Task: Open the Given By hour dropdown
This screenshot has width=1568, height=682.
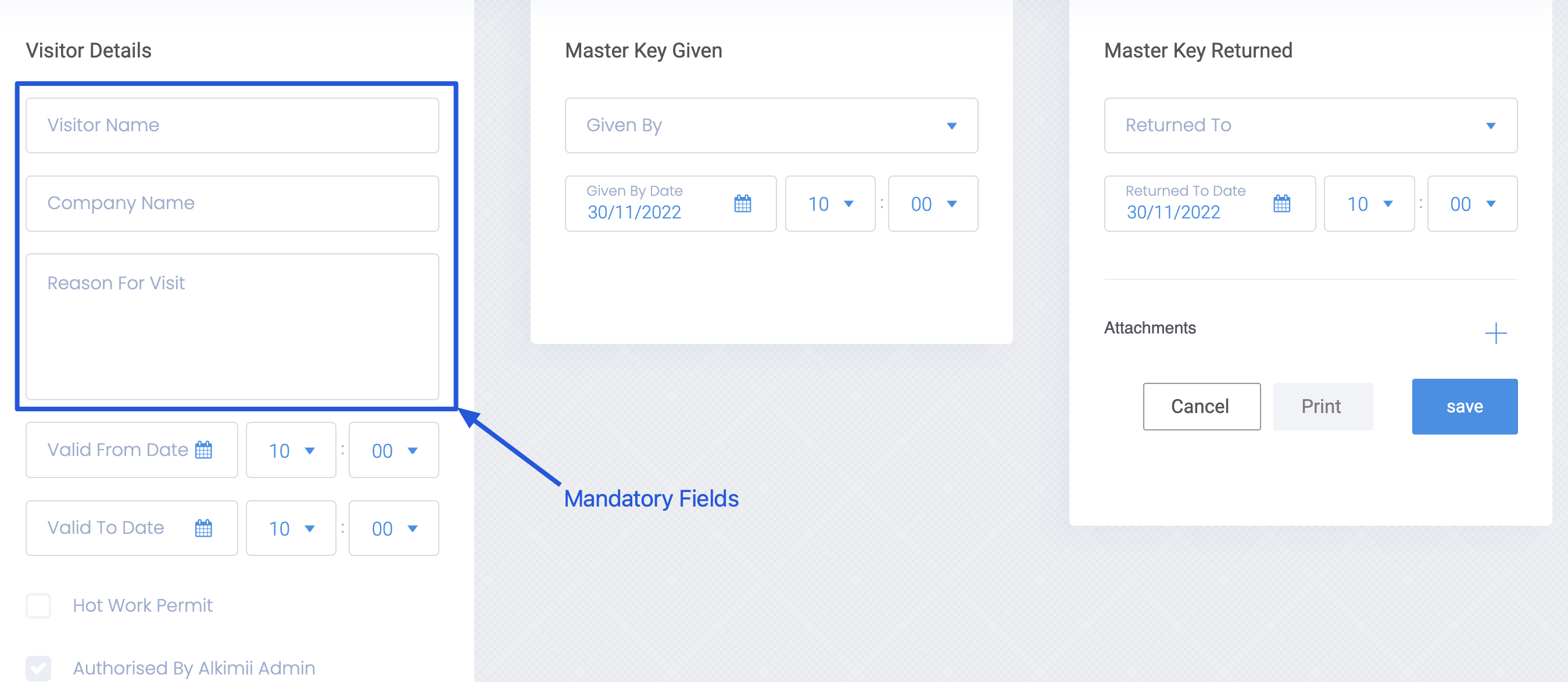Action: coord(830,204)
